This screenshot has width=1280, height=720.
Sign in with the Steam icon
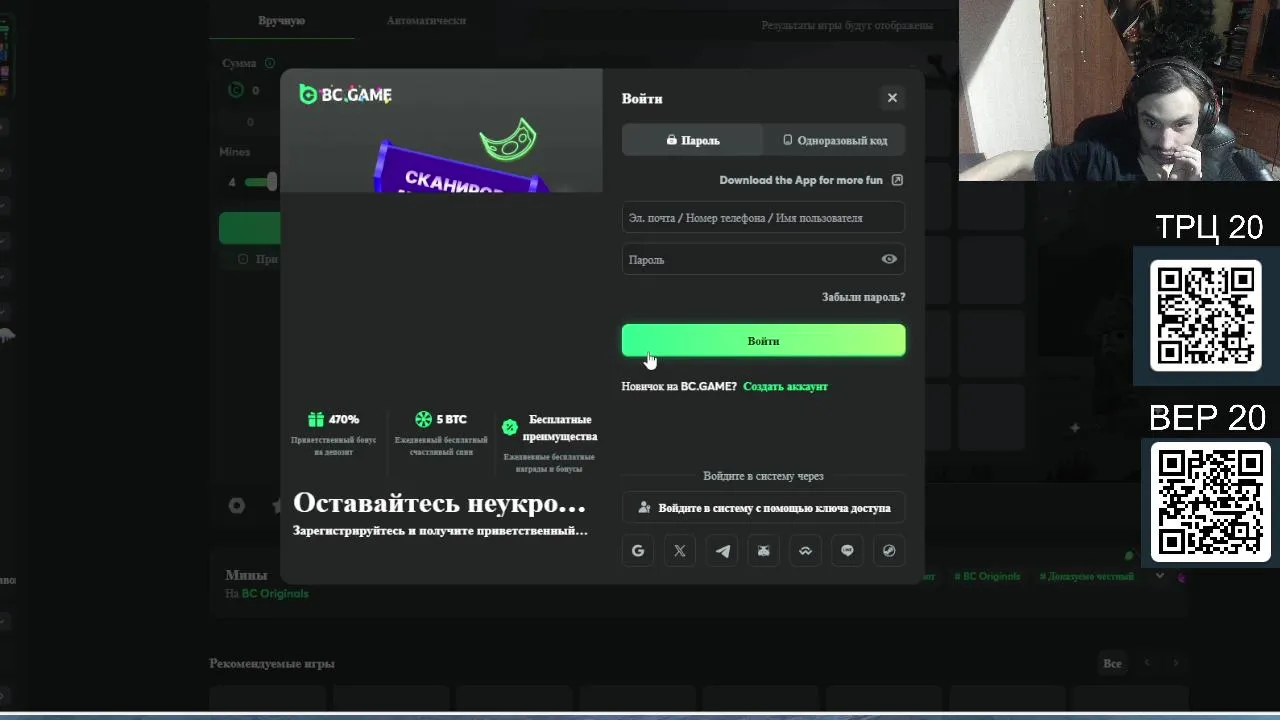point(889,550)
